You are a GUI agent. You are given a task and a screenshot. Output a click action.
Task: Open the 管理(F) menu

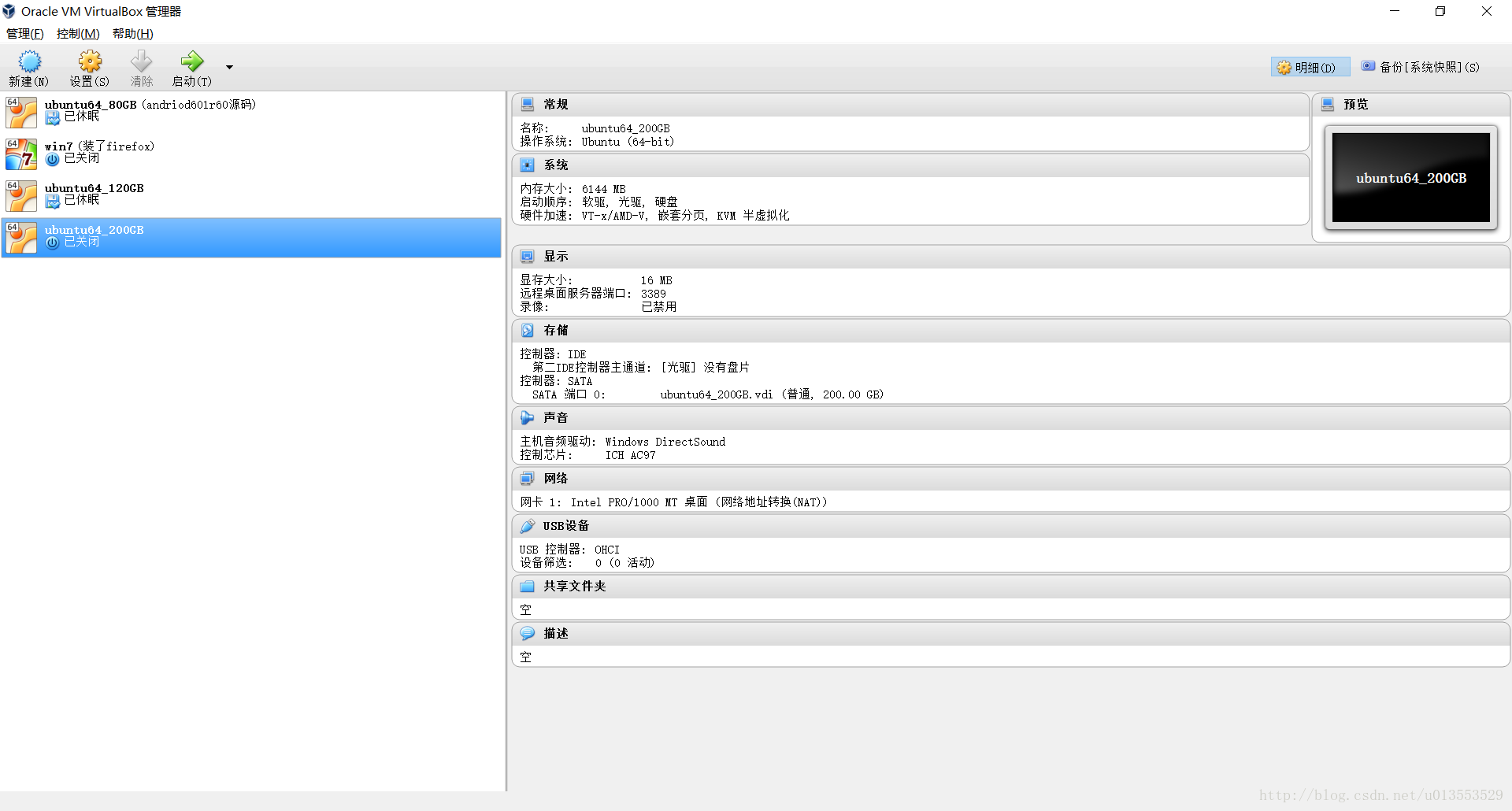click(25, 34)
